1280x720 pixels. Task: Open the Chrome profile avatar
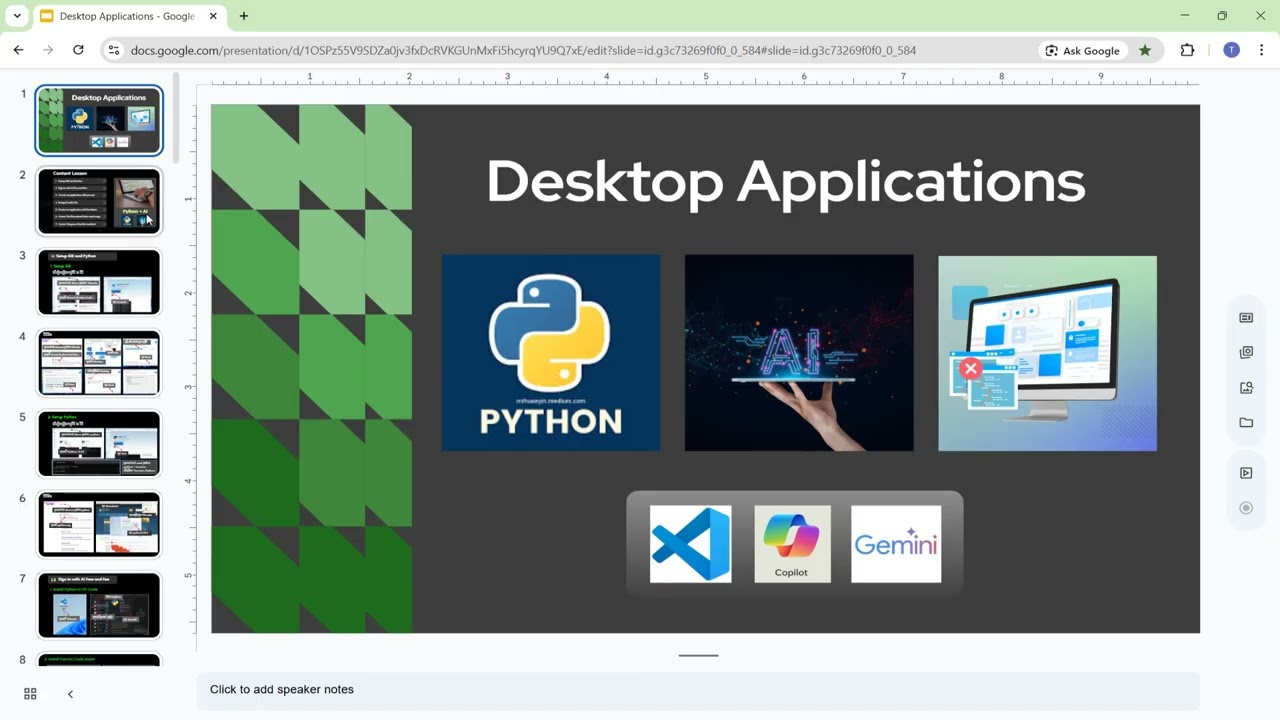[1231, 50]
